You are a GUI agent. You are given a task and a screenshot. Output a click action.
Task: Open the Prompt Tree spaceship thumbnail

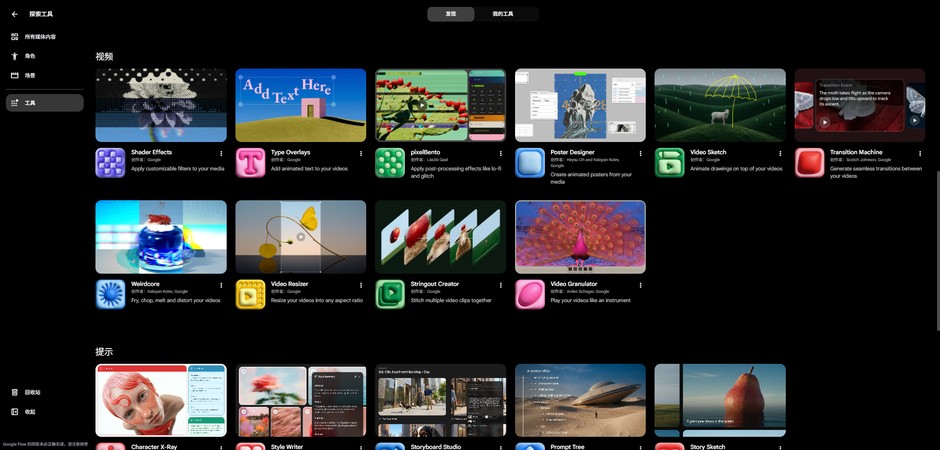(x=580, y=400)
